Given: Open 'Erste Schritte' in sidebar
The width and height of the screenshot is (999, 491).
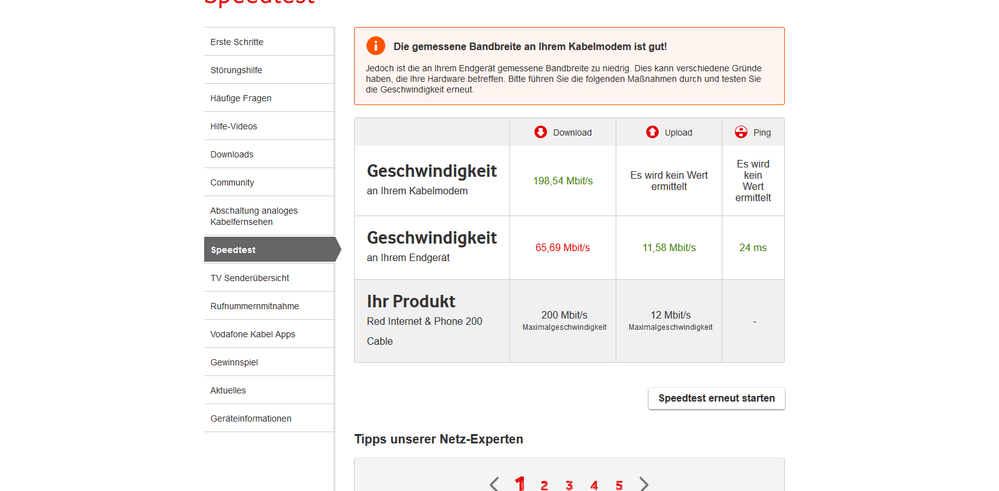Looking at the screenshot, I should pyautogui.click(x=237, y=42).
